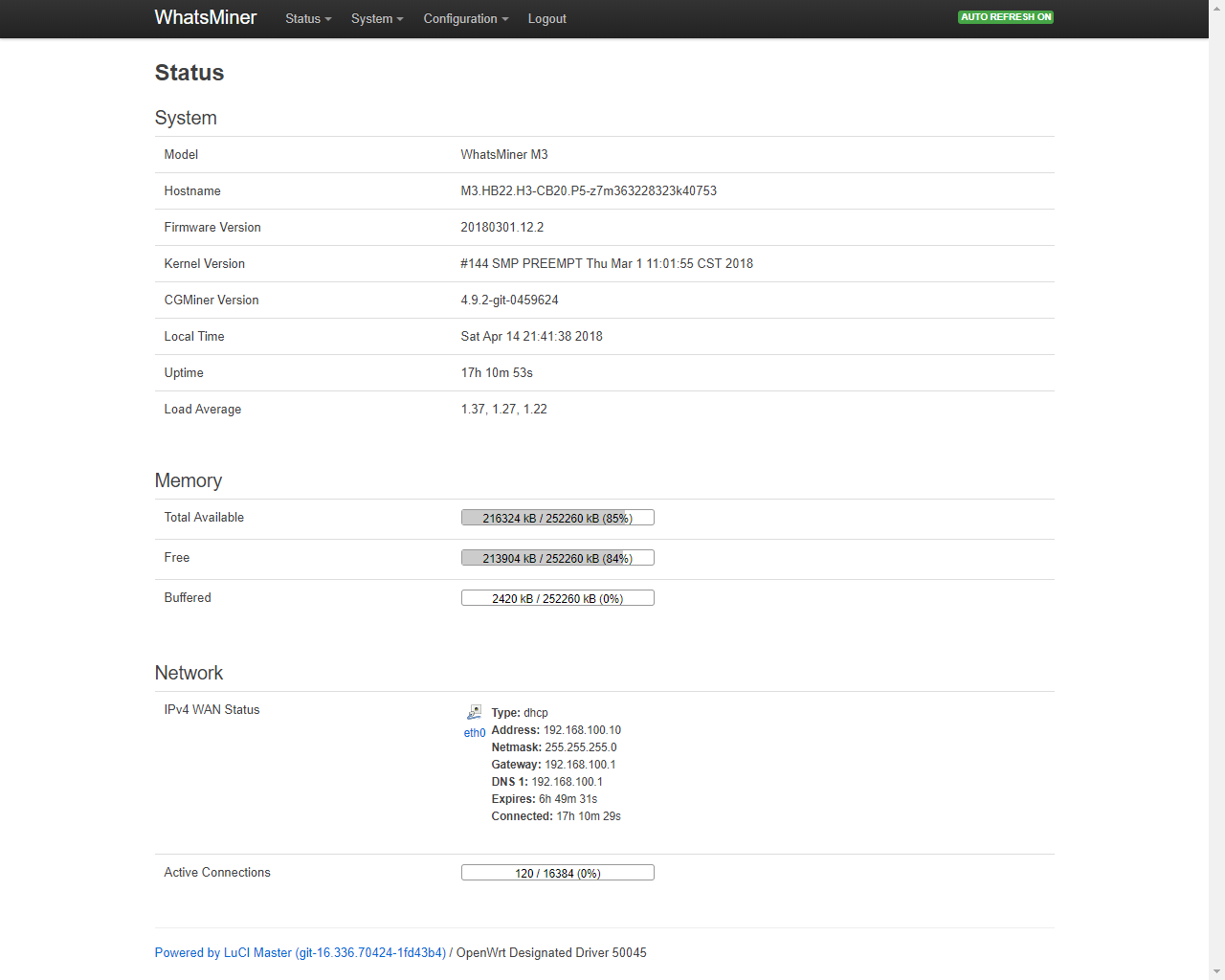Click the eth0 network interface icon

tap(474, 712)
